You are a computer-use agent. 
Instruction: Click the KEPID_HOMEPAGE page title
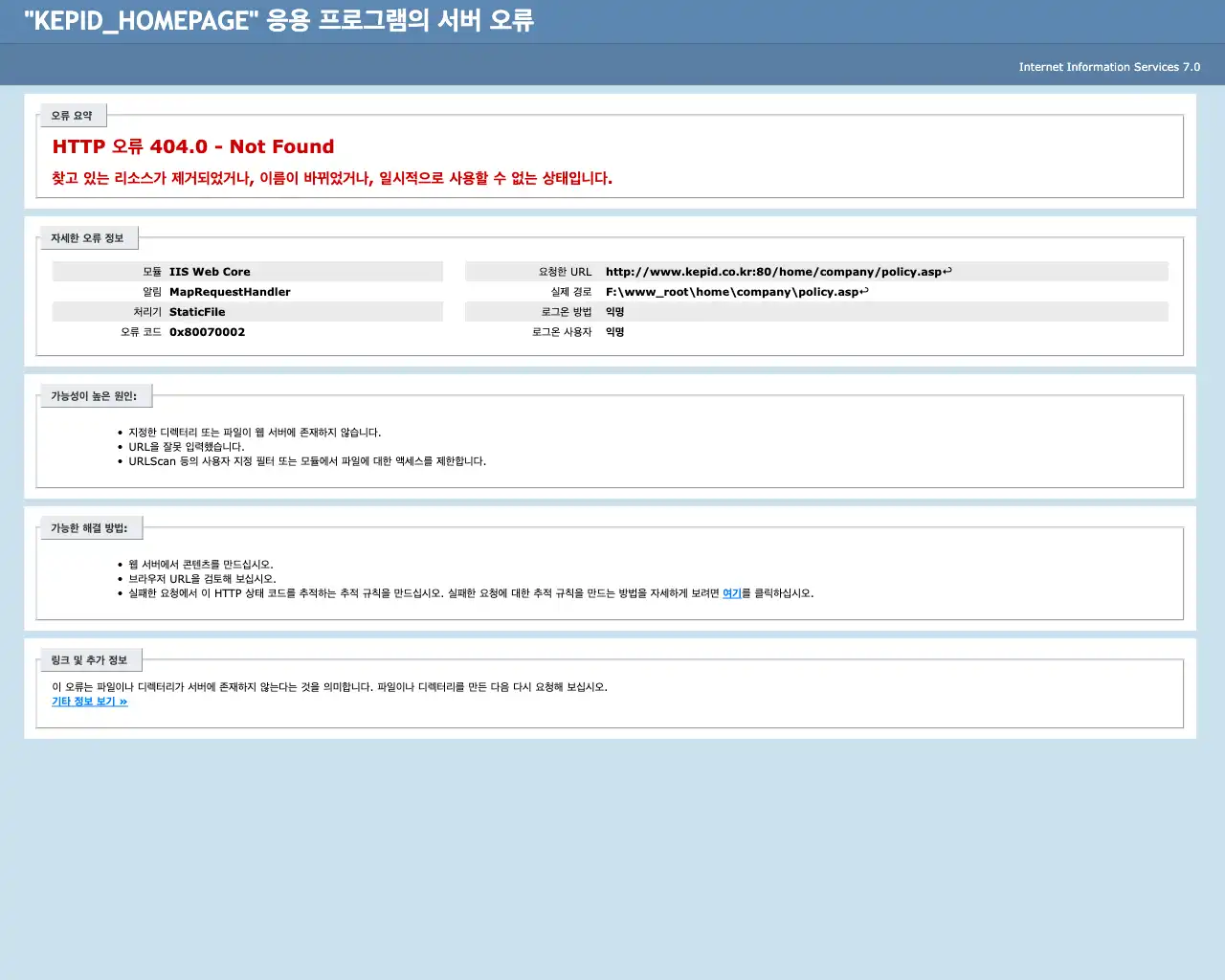pyautogui.click(x=277, y=21)
